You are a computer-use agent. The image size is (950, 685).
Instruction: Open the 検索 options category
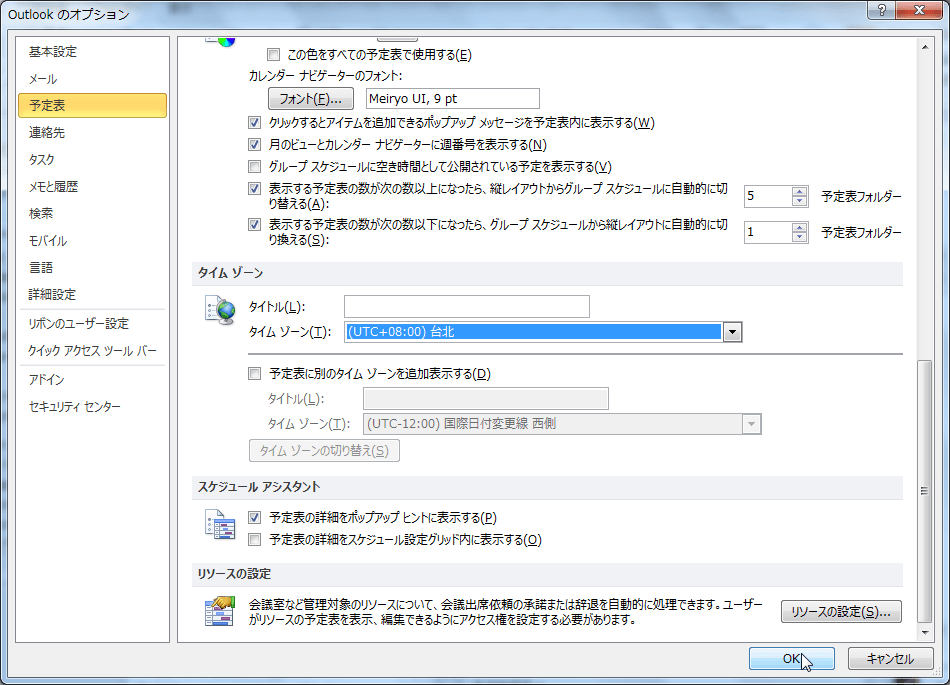click(x=92, y=213)
